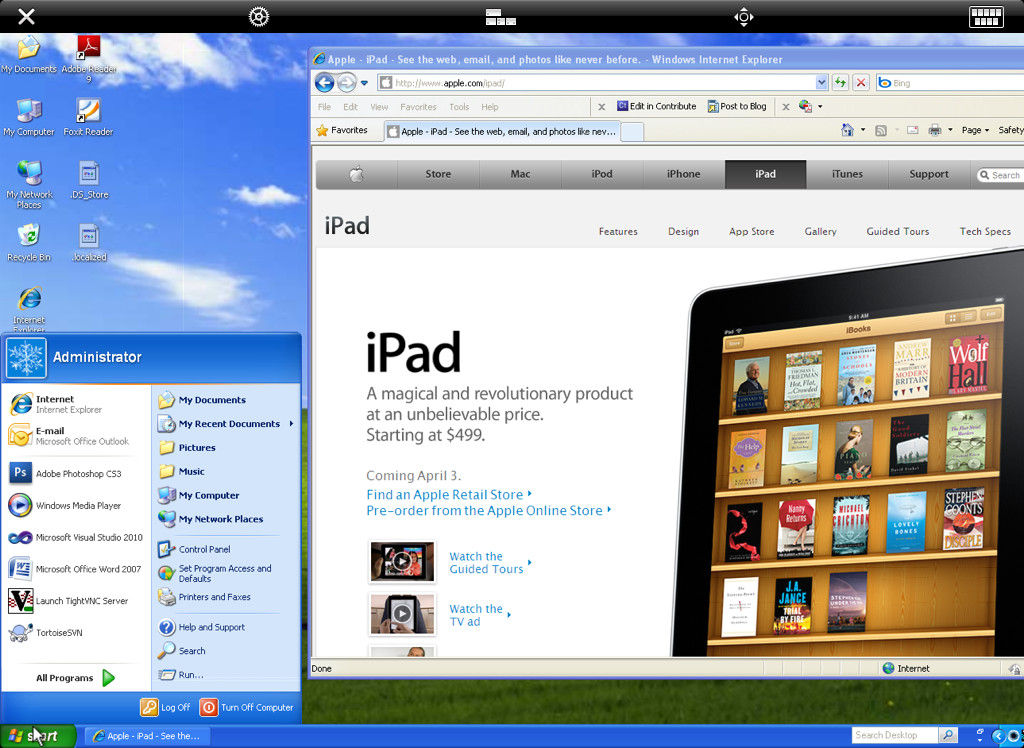Image resolution: width=1024 pixels, height=748 pixels.
Task: Go forward with IE forward arrow
Action: [x=347, y=82]
